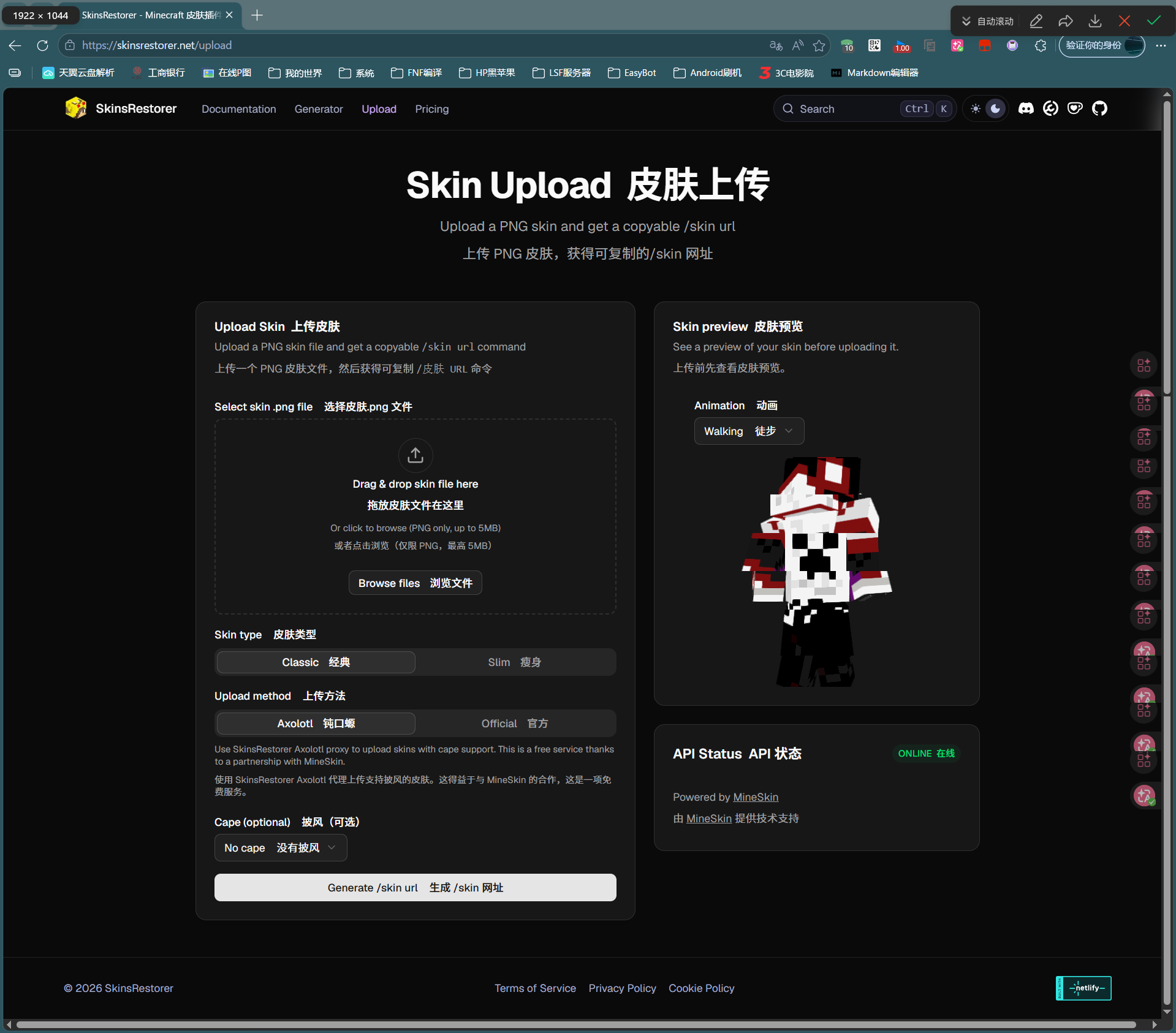Open the browser extensions puzzle icon
The width and height of the screenshot is (1176, 1033).
[1040, 45]
